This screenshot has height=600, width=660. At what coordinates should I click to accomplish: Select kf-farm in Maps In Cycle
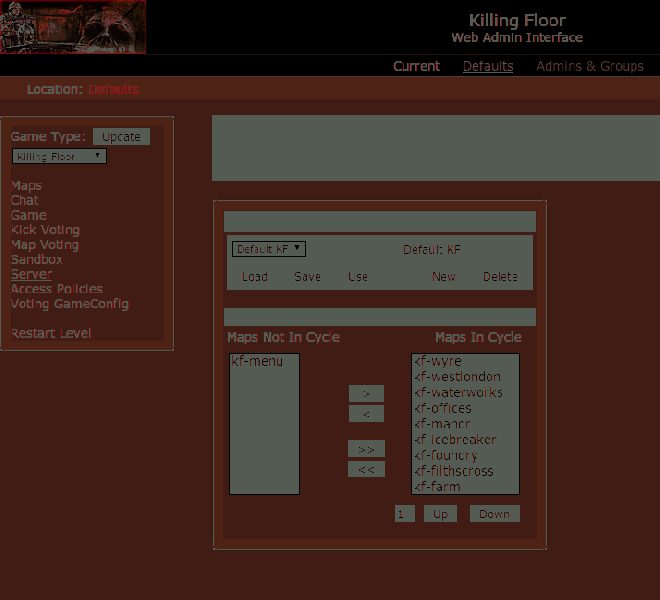click(x=465, y=487)
